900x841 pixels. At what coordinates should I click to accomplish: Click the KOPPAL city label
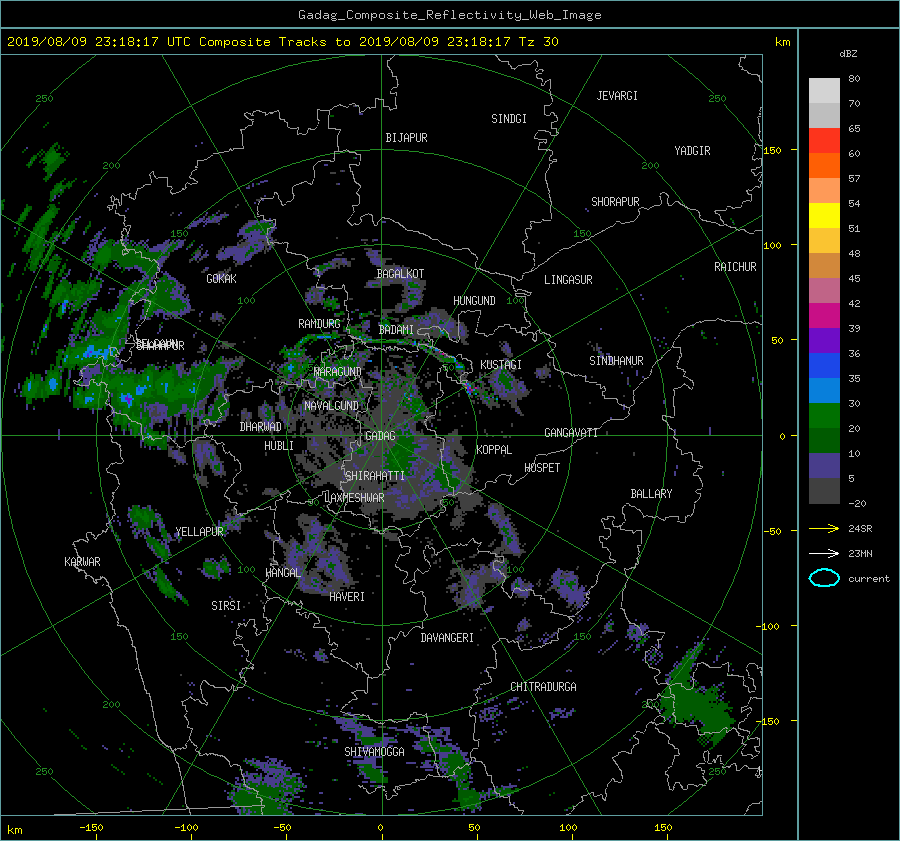pos(494,450)
